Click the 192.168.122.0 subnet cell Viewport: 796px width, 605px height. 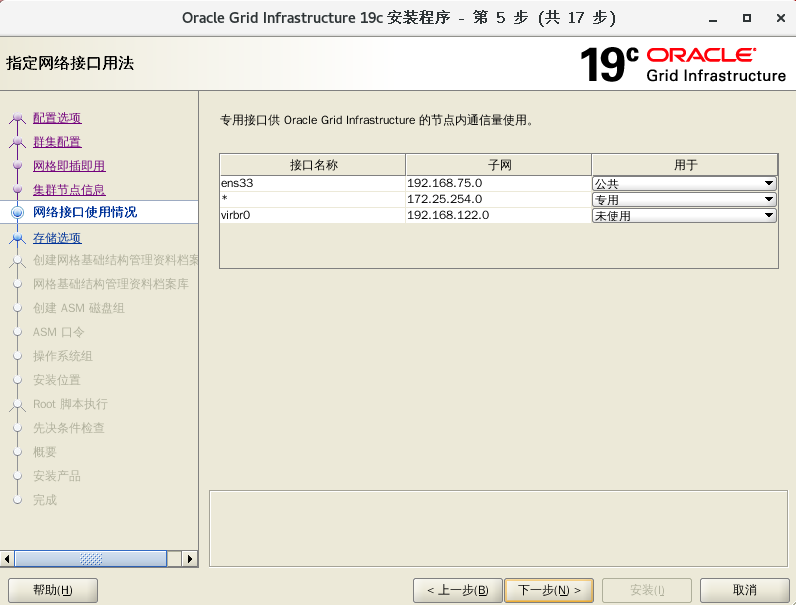coord(499,215)
